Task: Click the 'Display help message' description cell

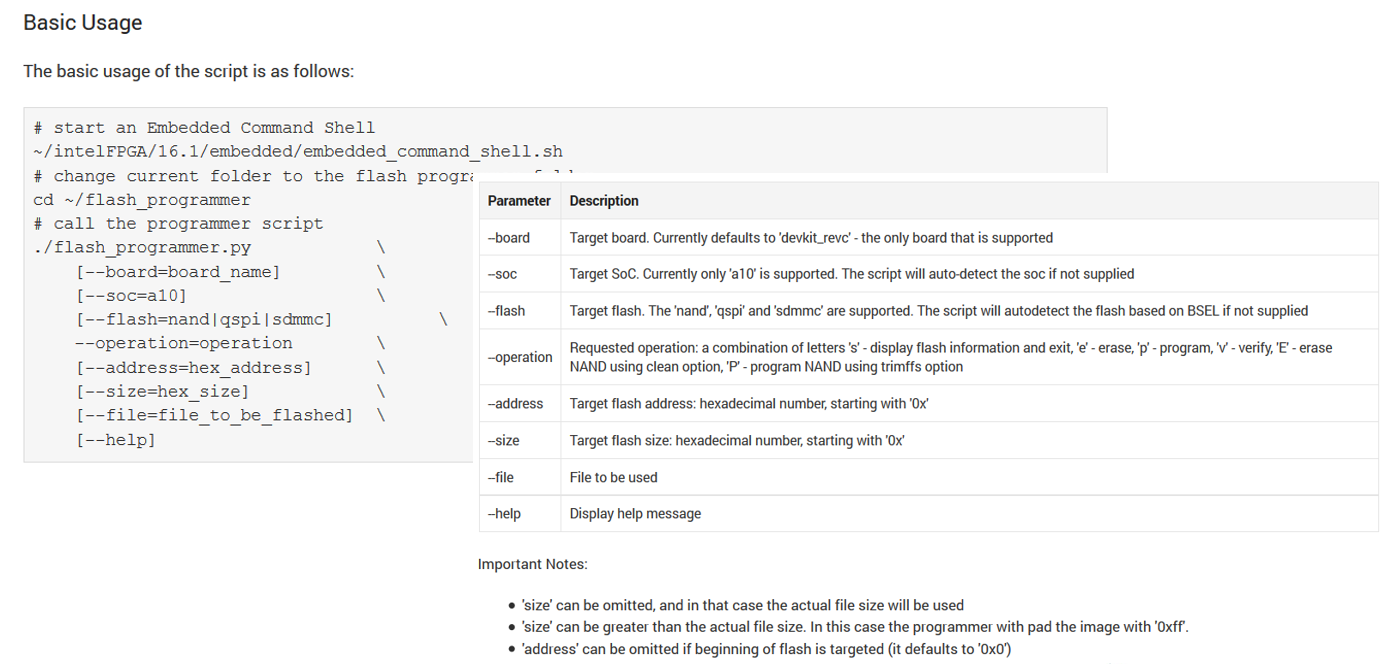Action: (635, 514)
